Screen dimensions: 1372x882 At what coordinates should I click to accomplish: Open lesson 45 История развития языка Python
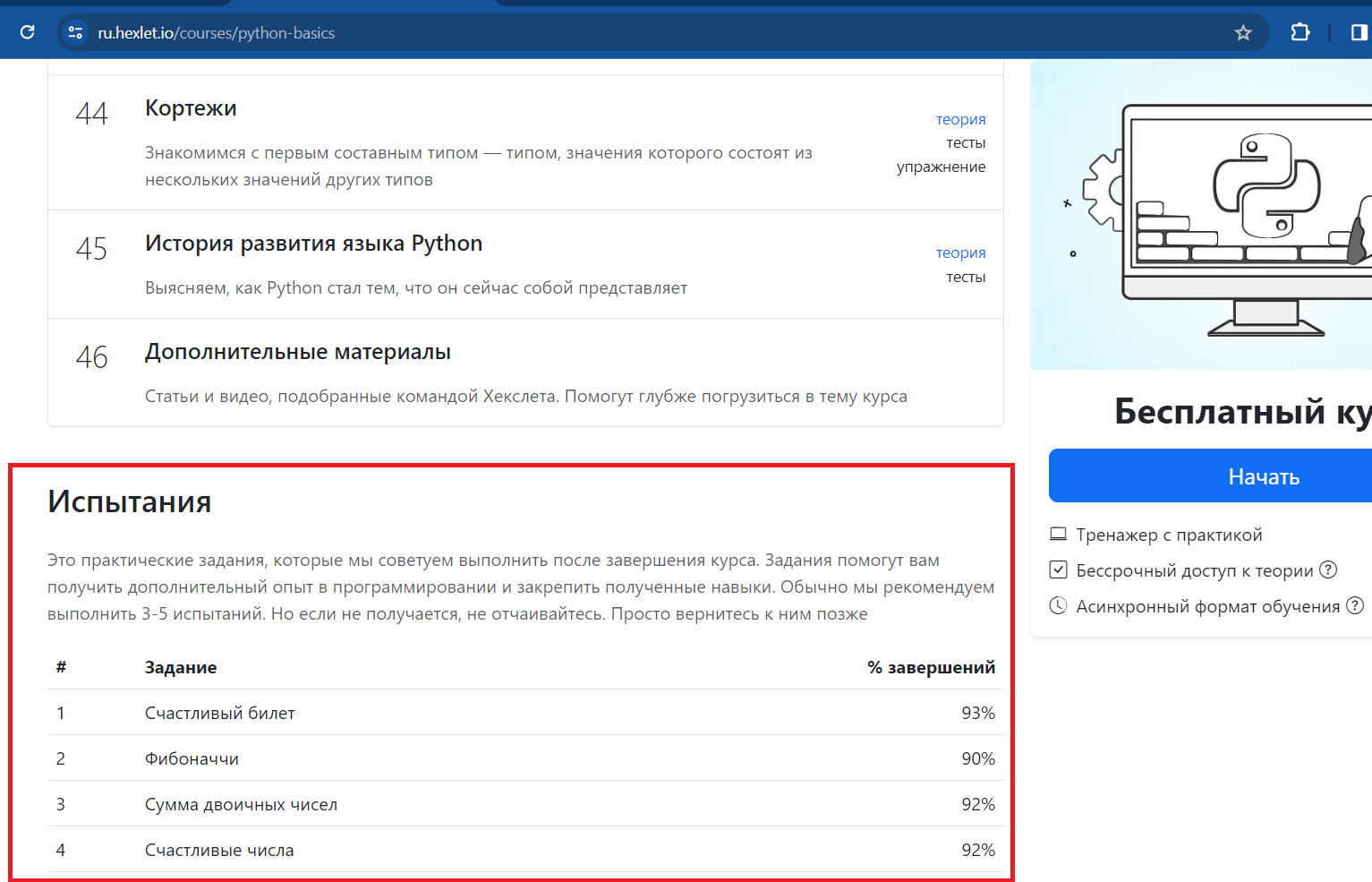[313, 244]
